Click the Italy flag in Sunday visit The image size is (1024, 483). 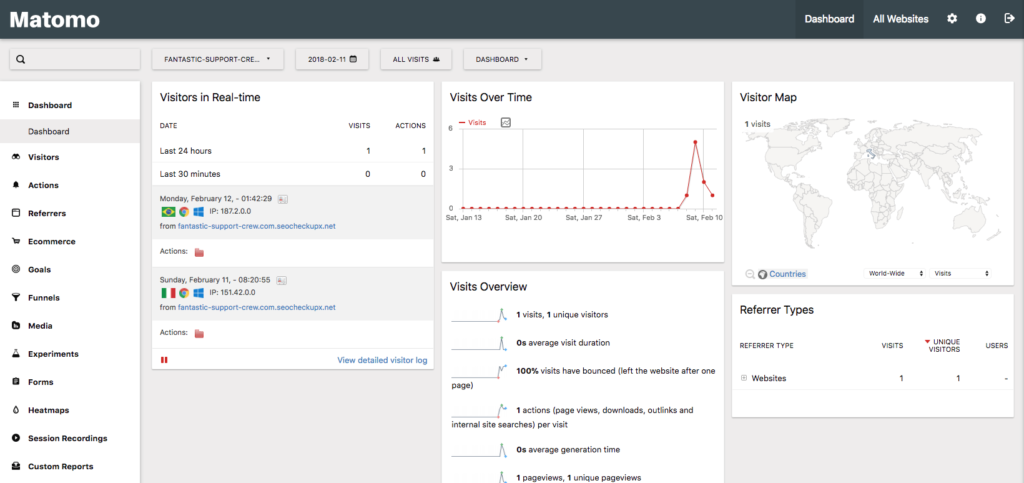coord(167,293)
